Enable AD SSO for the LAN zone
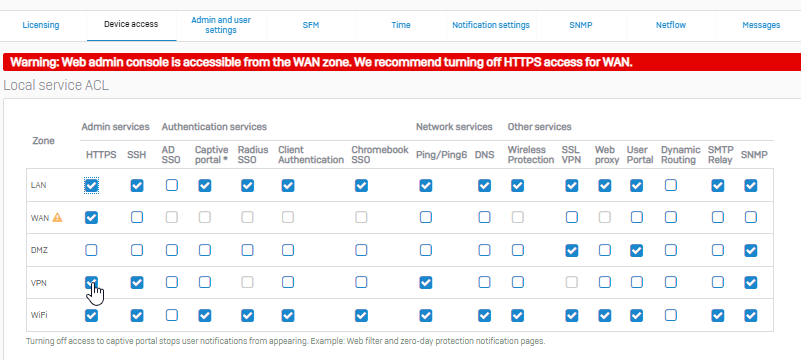Screen dimensions: 801x360 click(x=172, y=185)
